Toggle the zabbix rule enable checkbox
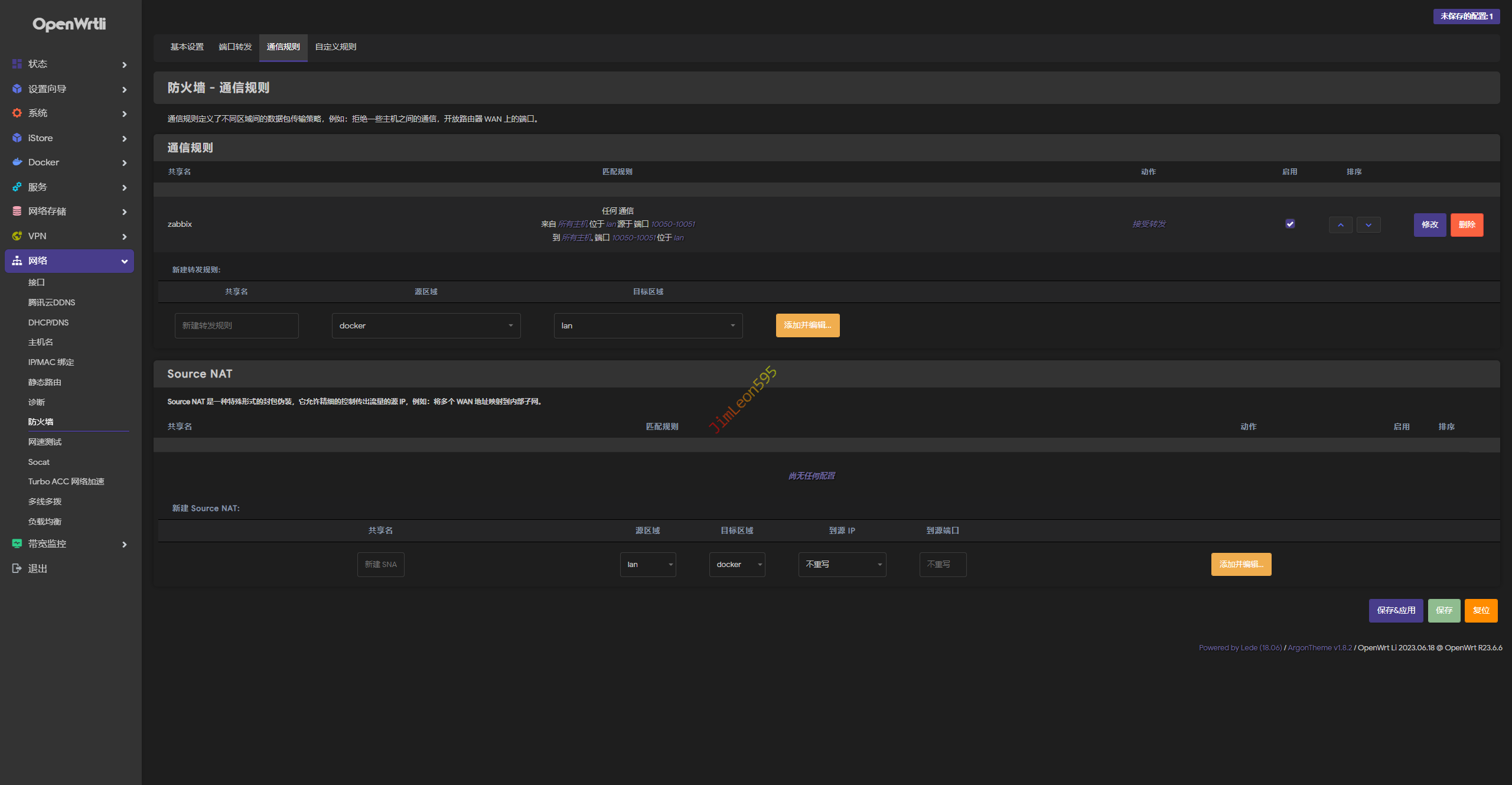 click(1290, 224)
